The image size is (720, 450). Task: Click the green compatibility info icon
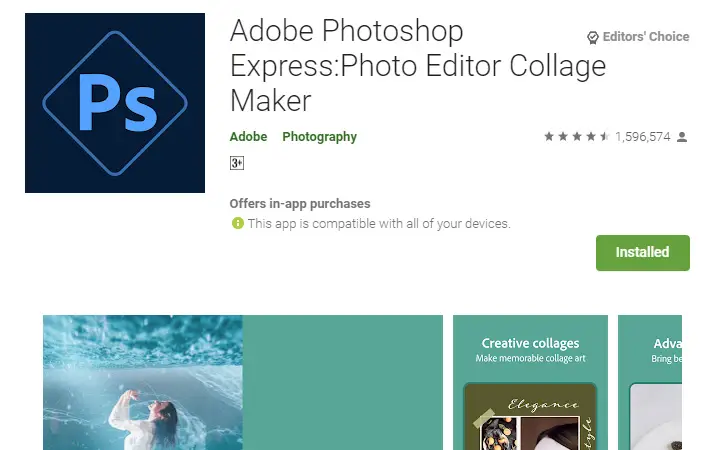[238, 224]
